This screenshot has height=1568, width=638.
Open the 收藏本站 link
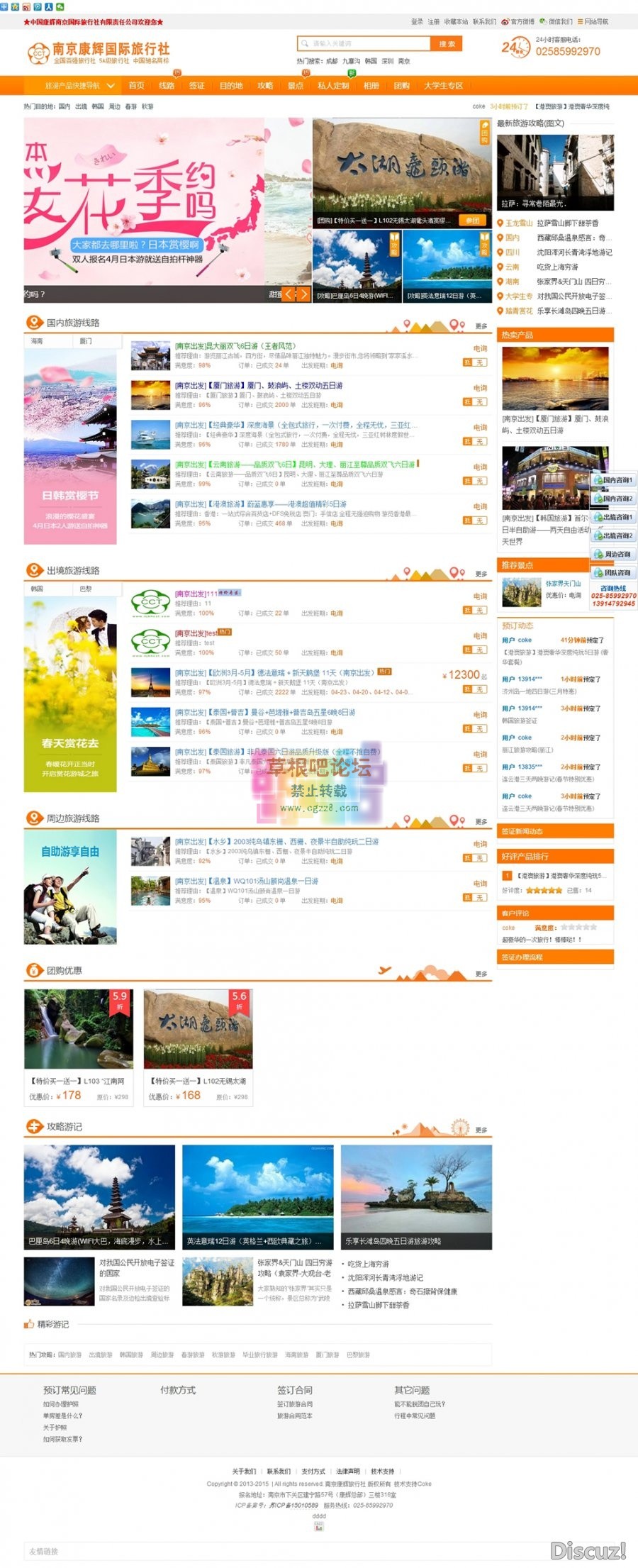point(456,22)
